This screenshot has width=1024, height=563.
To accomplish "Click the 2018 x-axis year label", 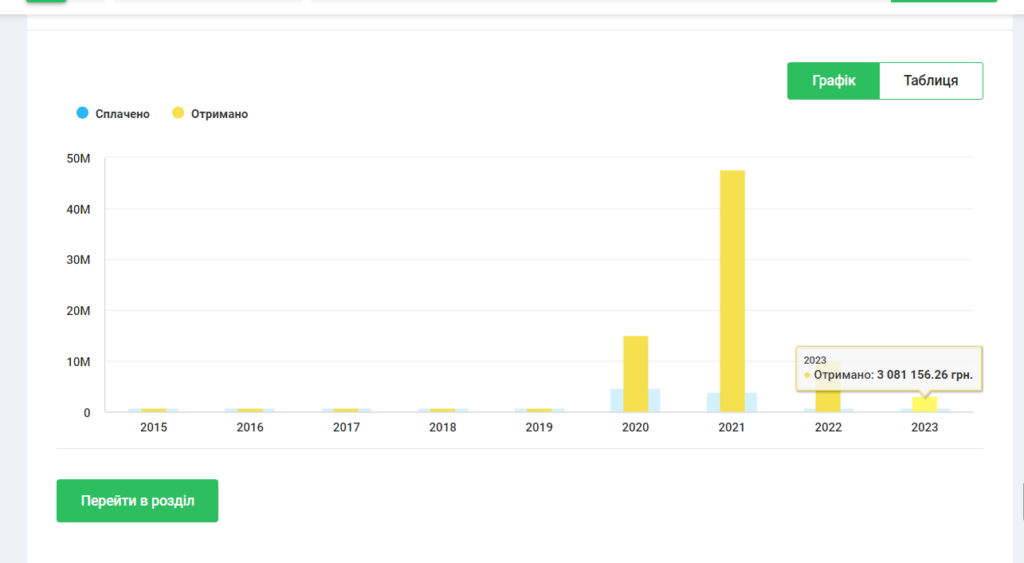I will (x=443, y=427).
